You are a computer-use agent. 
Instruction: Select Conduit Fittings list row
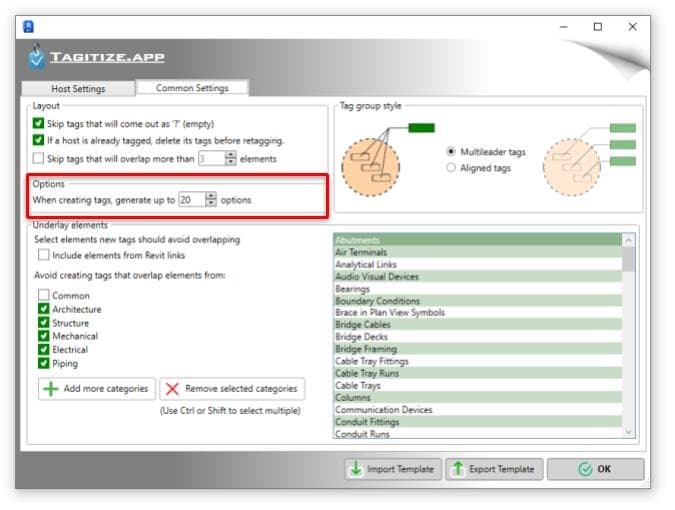tap(478, 422)
